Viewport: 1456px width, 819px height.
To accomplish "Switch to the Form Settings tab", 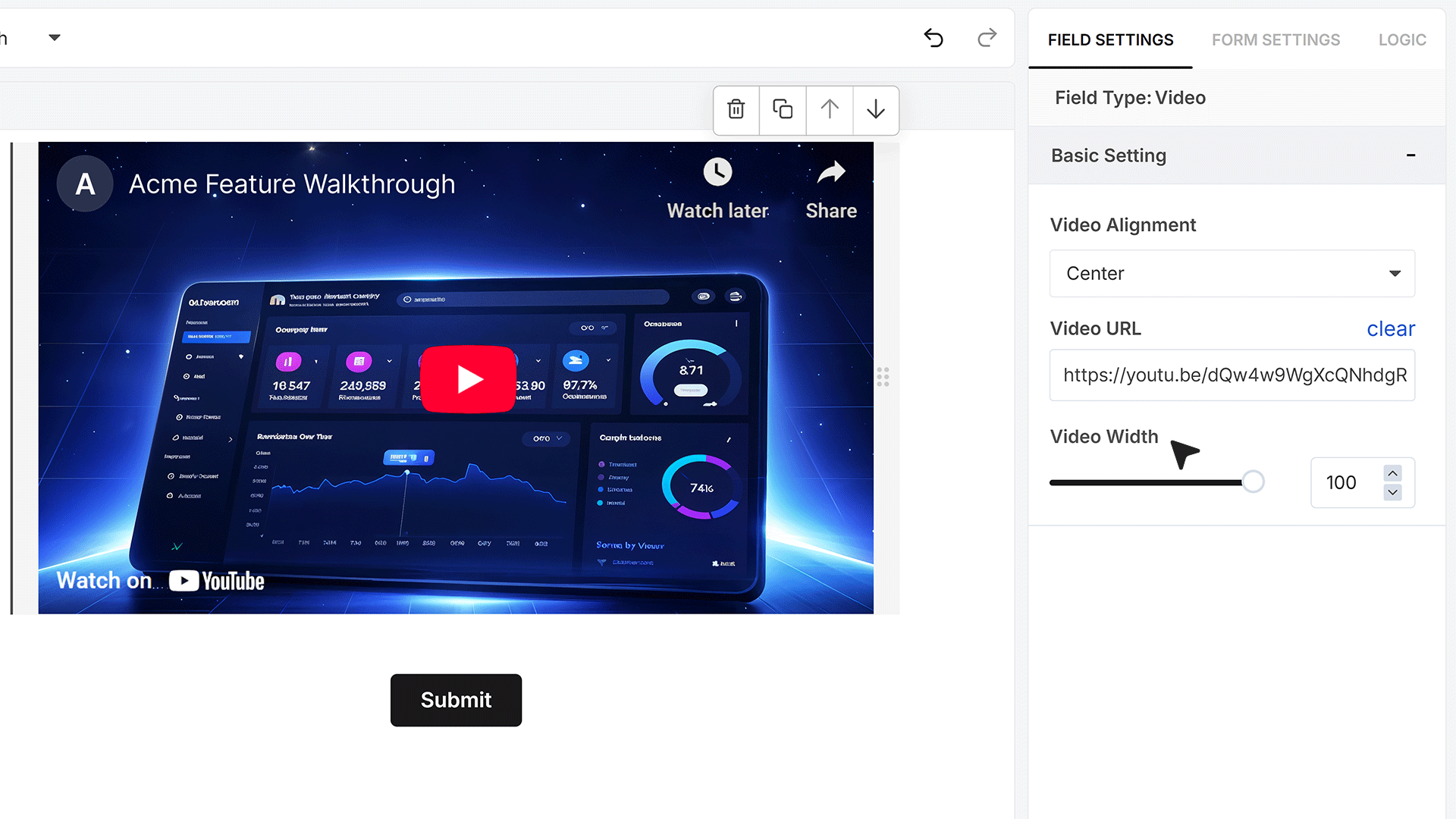I will point(1276,39).
